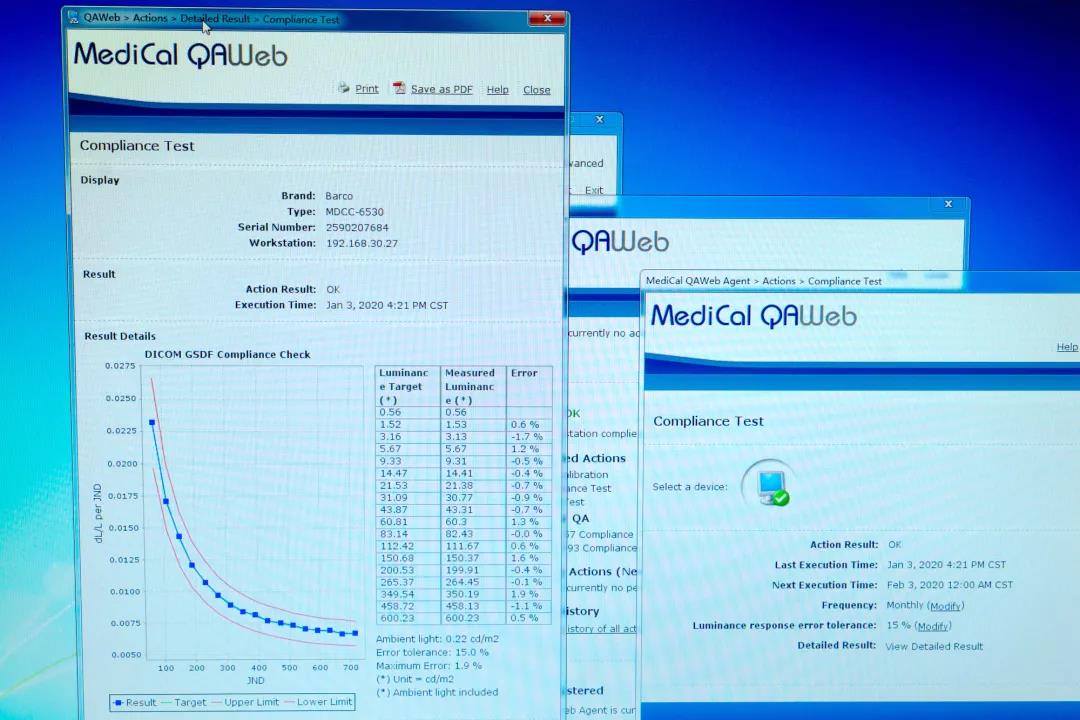Viewport: 1080px width, 720px height.
Task: Close the Detailed Result window with red X
Action: [545, 18]
